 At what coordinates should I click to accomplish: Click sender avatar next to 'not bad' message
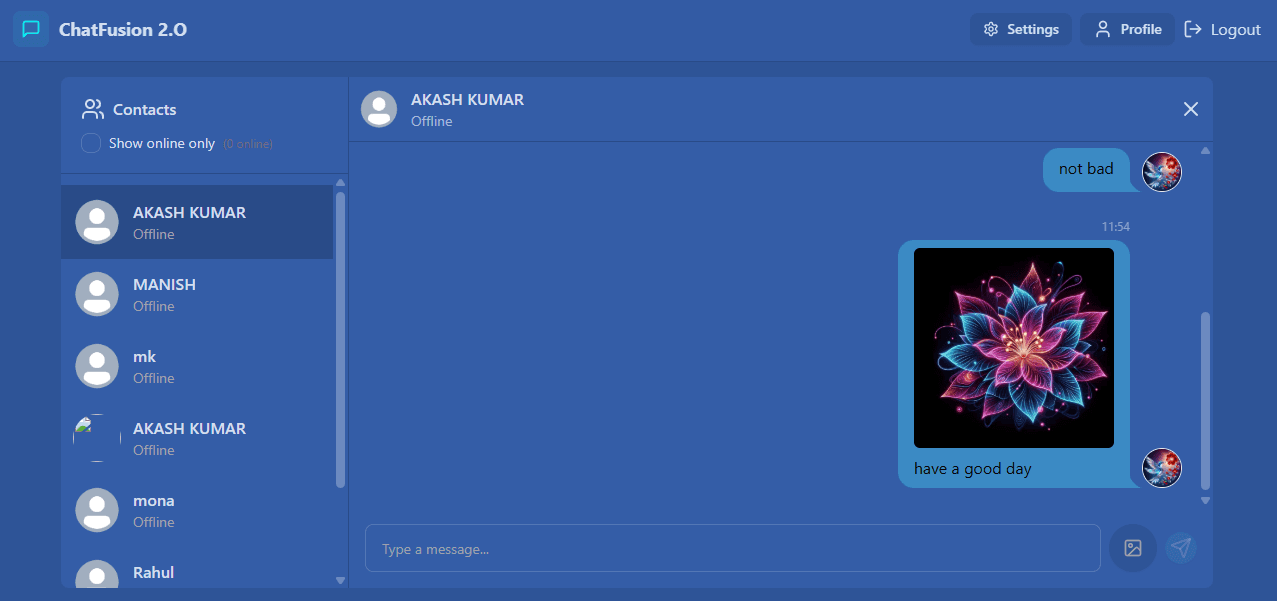1161,172
